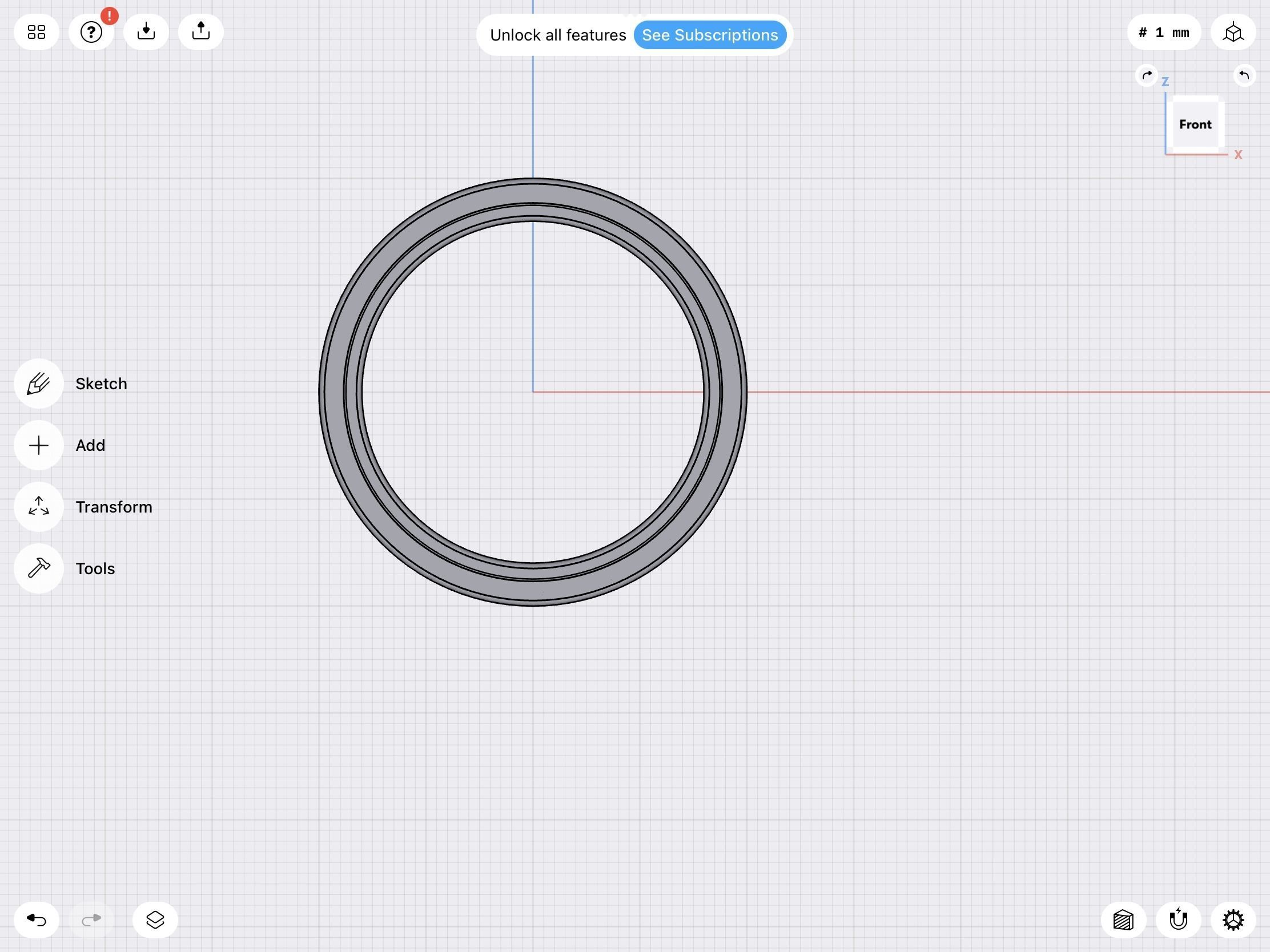This screenshot has height=952, width=1270.
Task: Open the designs grid gallery icon
Action: tap(36, 32)
